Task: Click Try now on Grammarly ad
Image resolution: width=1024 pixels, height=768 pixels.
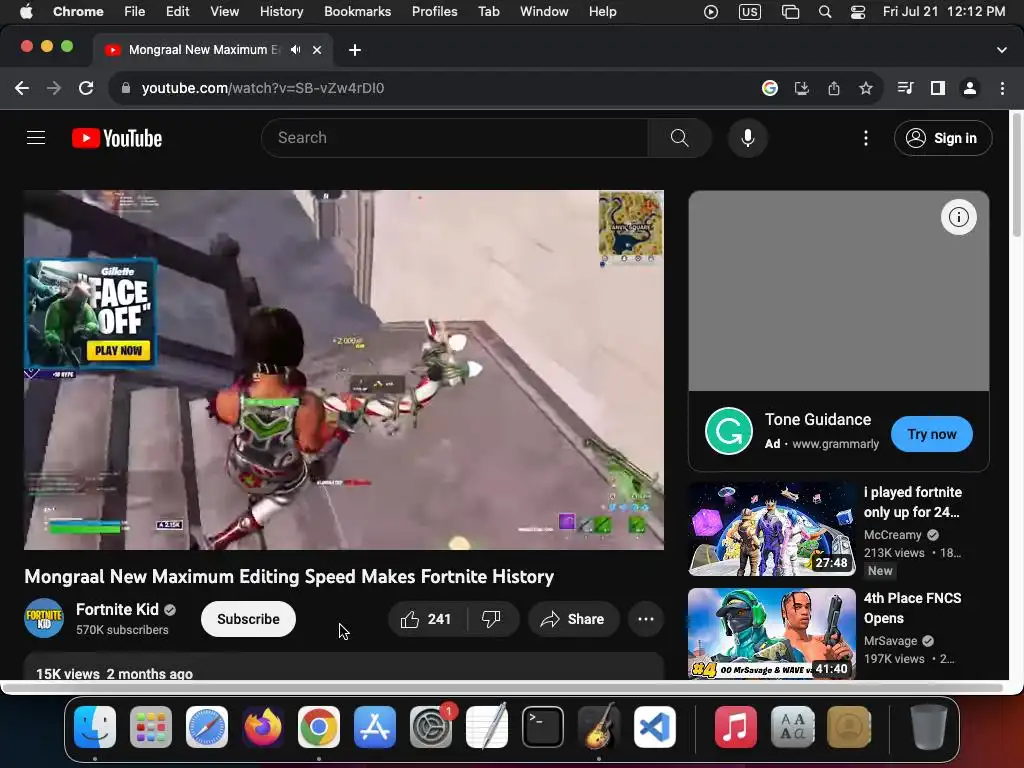Action: tap(931, 434)
